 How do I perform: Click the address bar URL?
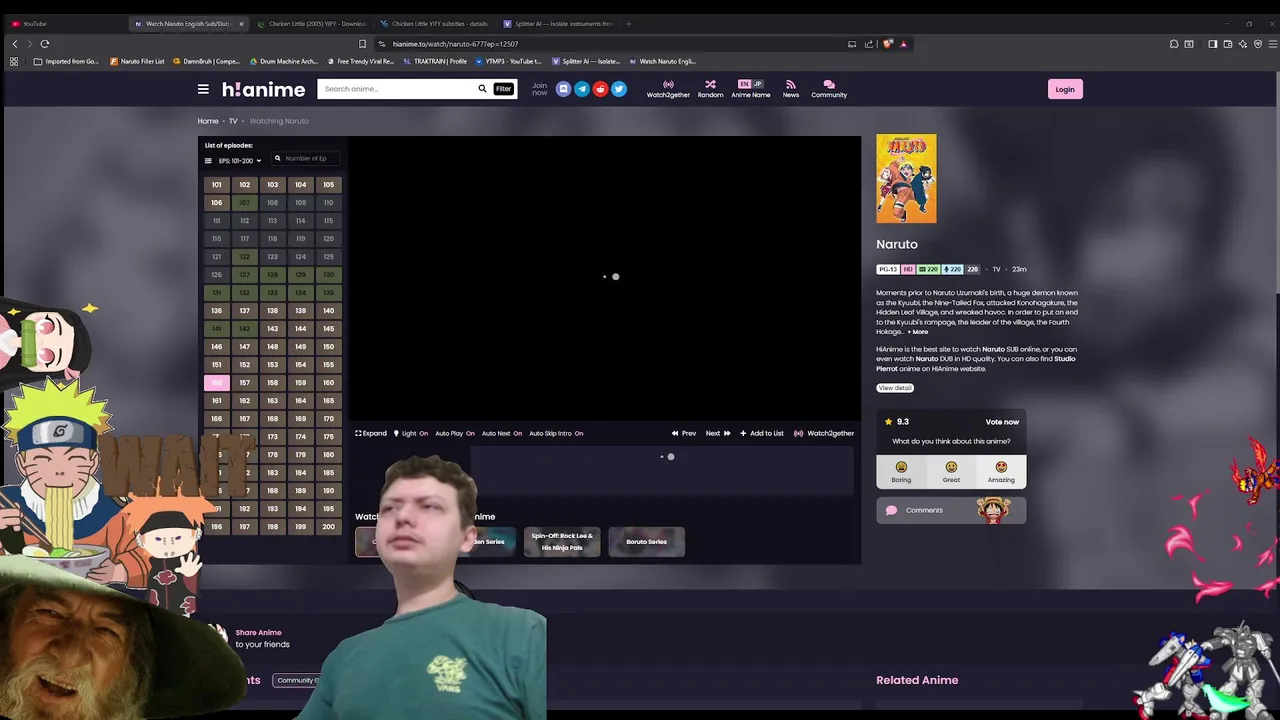[455, 44]
